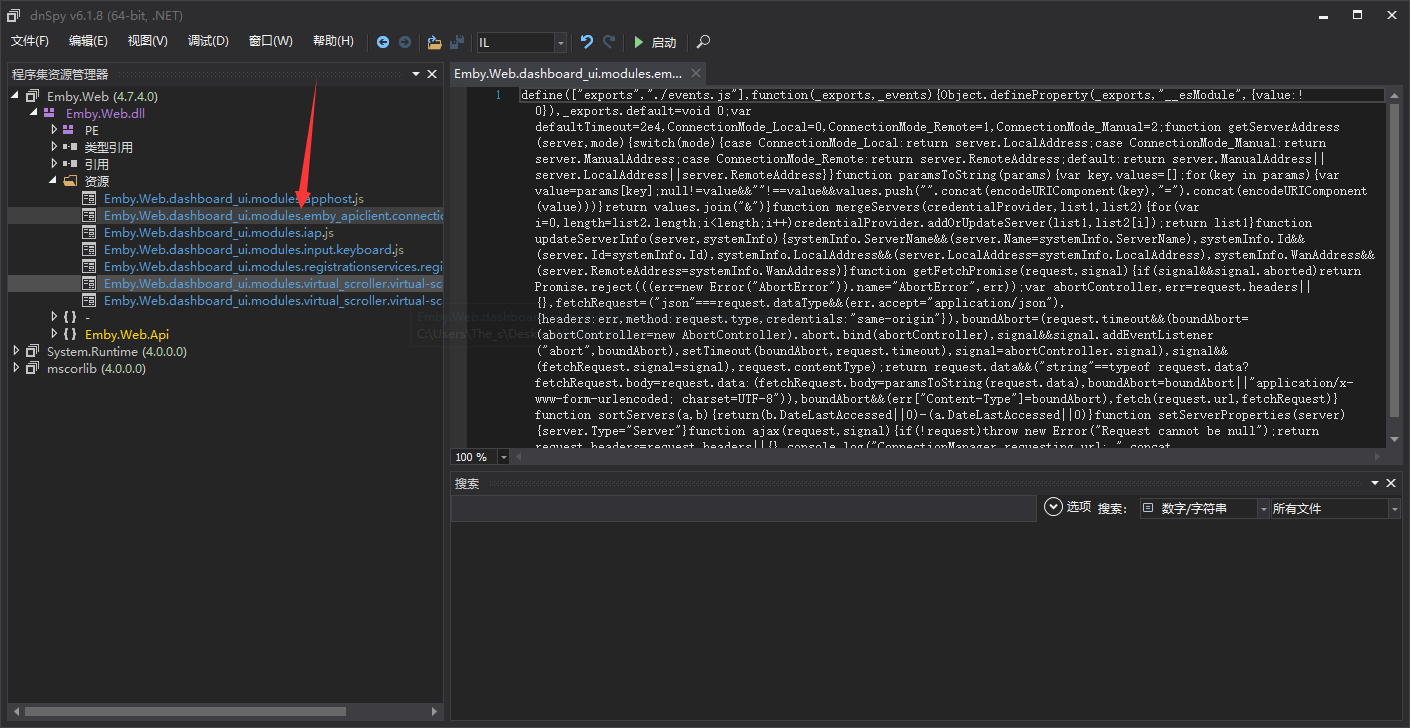
Task: Click the redo arrow in toolbar
Action: point(609,42)
